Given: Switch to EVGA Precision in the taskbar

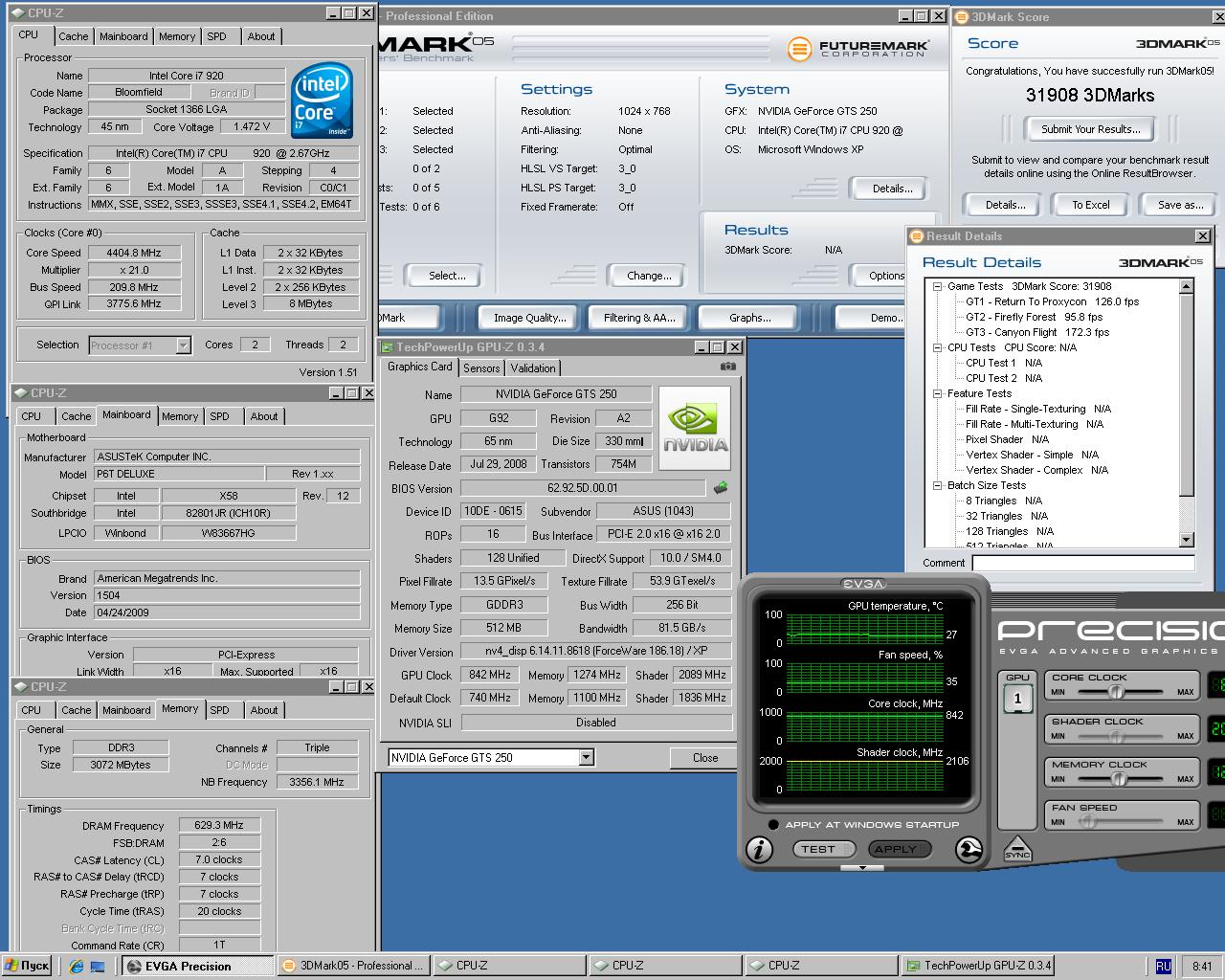Looking at the screenshot, I should 197,966.
